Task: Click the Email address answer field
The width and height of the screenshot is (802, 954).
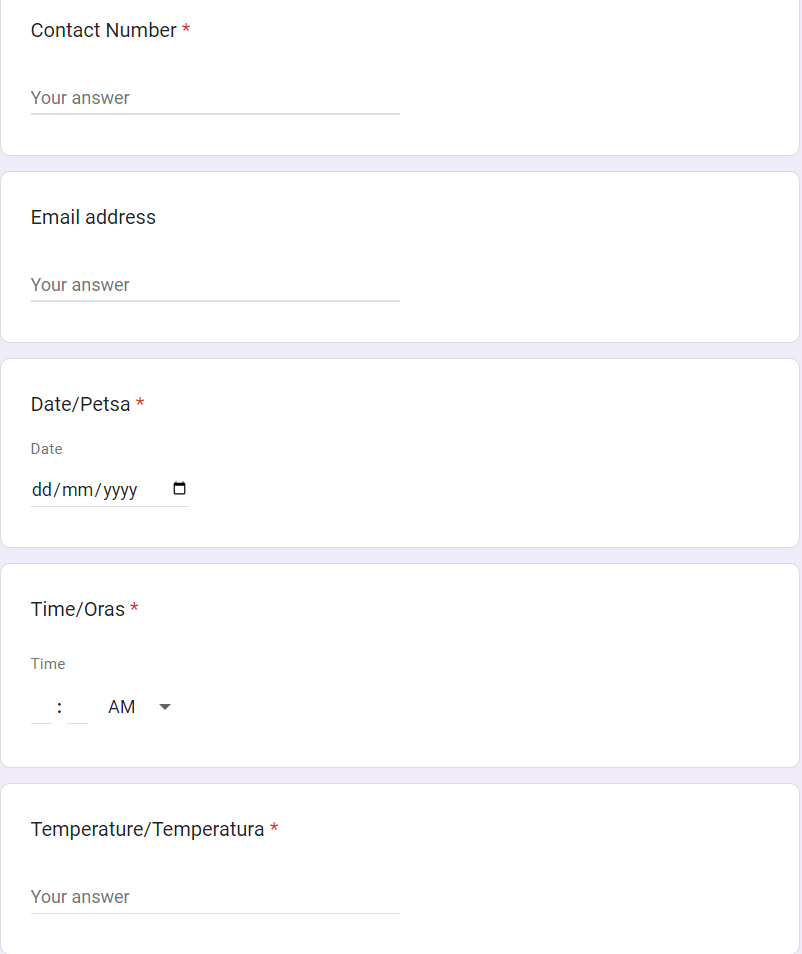Action: coord(214,285)
